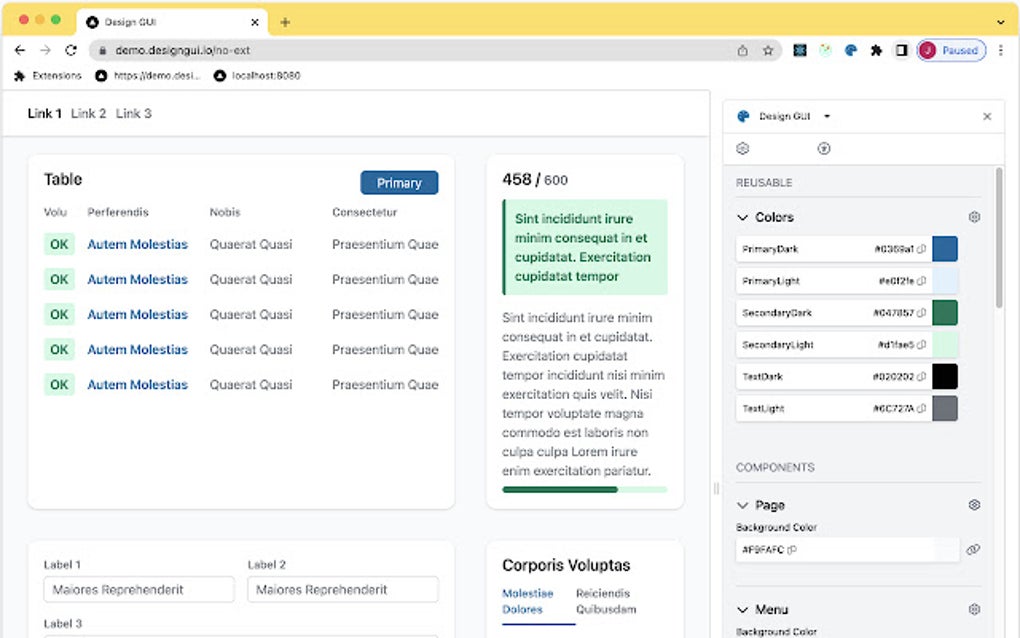Copy the SecondaryLight hex code

click(x=921, y=345)
